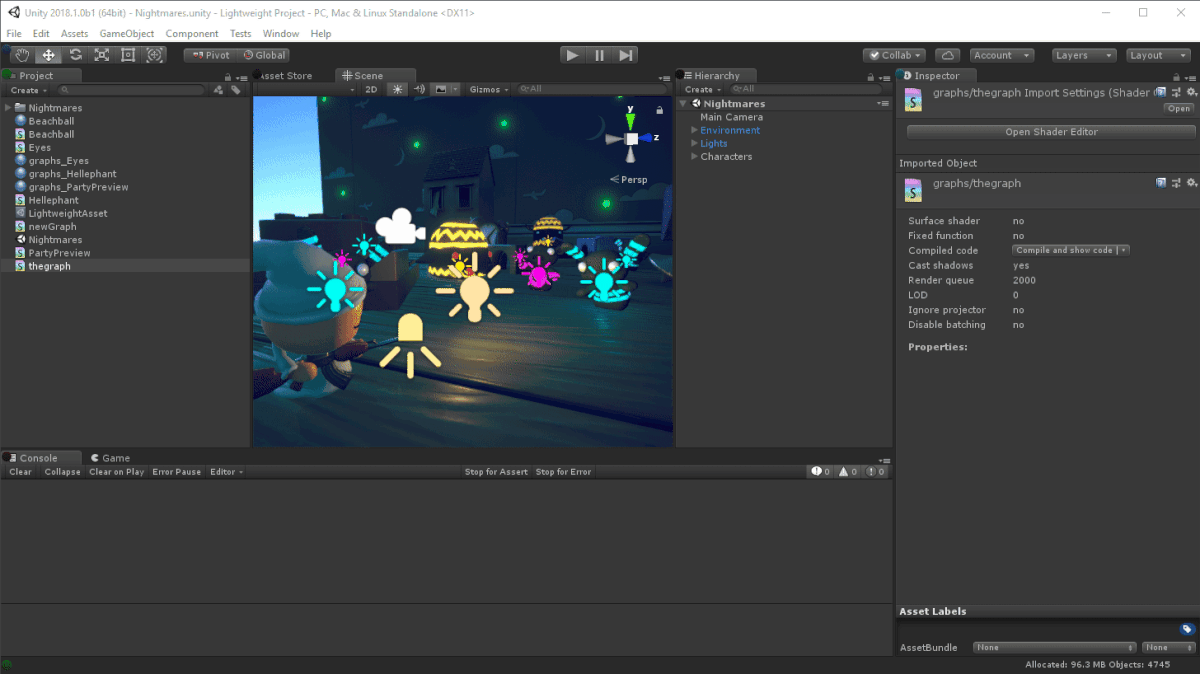1200x674 pixels.
Task: Expand Characters object in Hierarchy
Action: pyautogui.click(x=694, y=156)
